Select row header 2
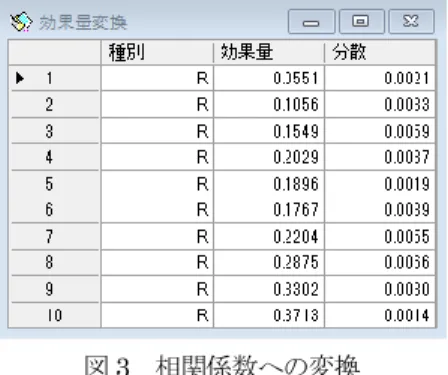The height and width of the screenshot is (375, 448). tap(55, 104)
